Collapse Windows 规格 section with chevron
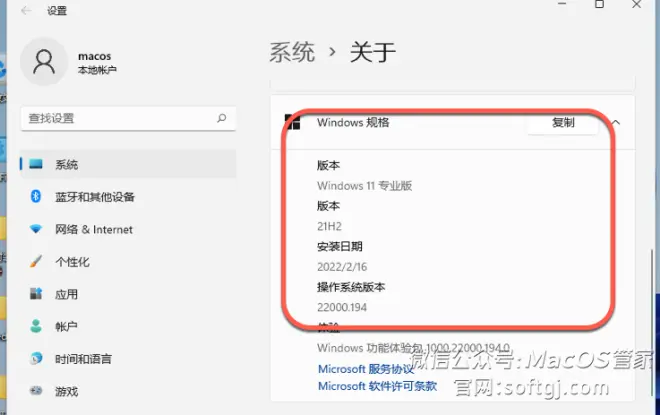This screenshot has width=660, height=415. click(x=615, y=122)
